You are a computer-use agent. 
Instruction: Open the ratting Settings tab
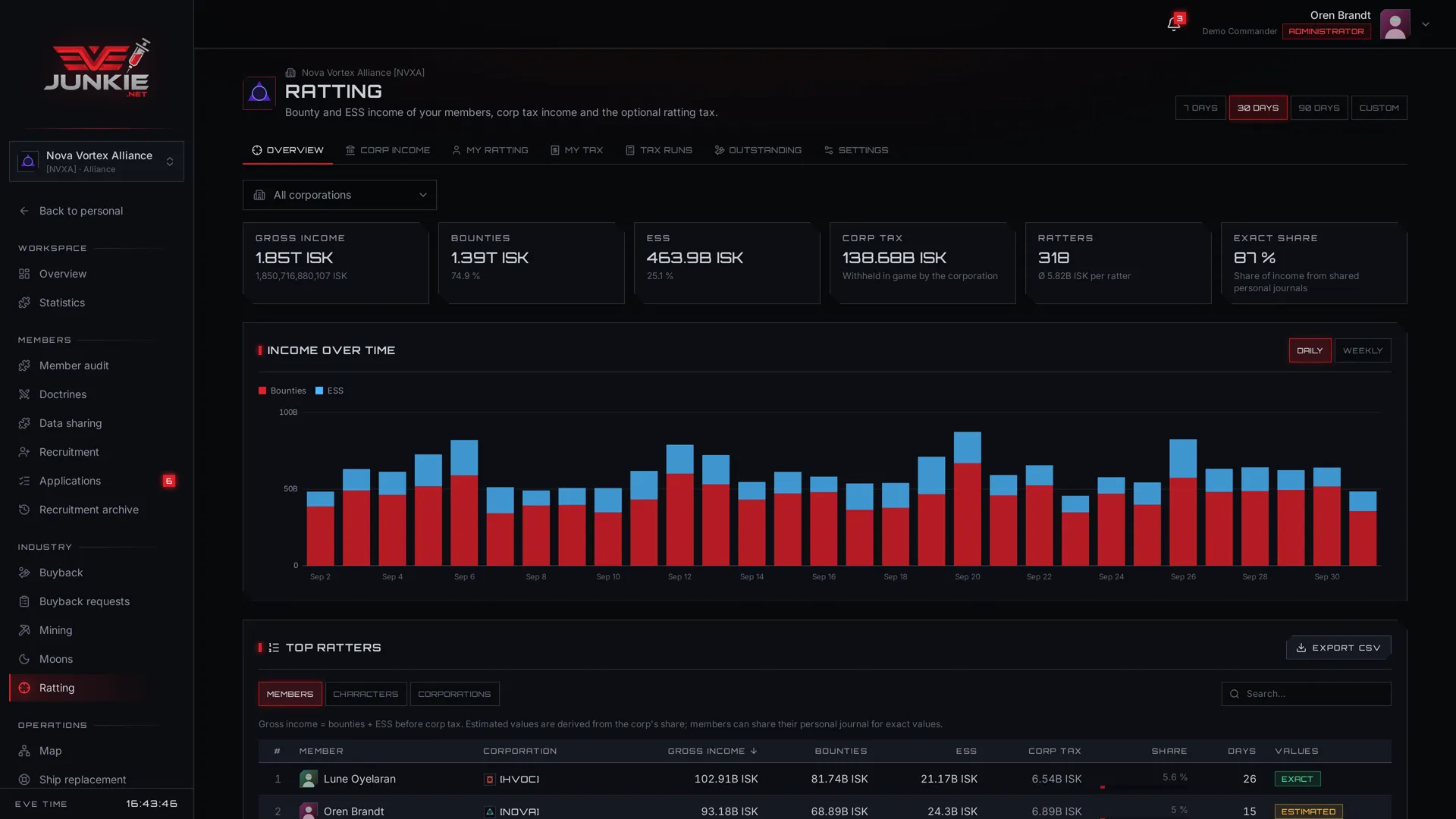click(x=855, y=150)
